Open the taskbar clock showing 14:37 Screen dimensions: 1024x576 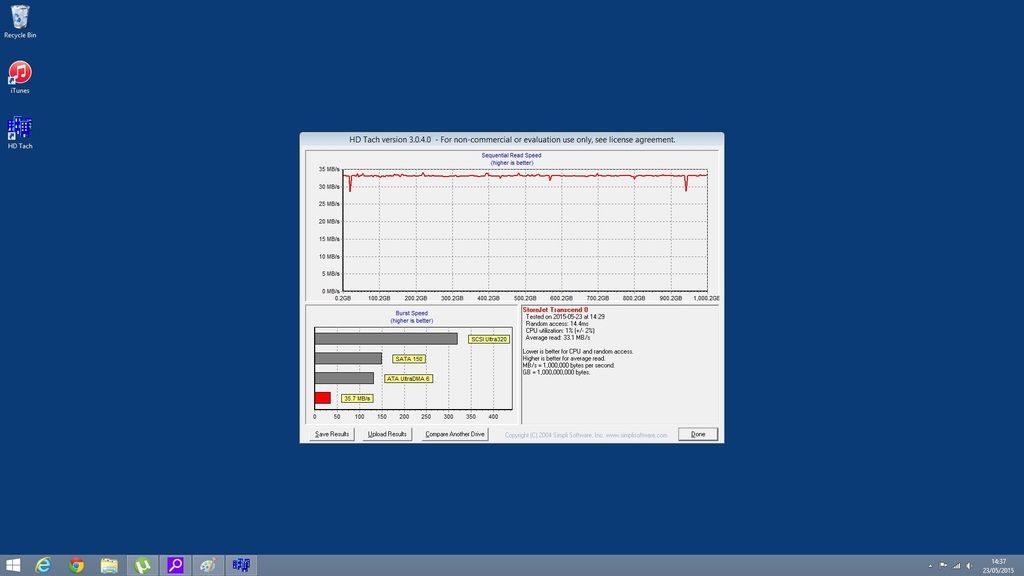click(999, 566)
